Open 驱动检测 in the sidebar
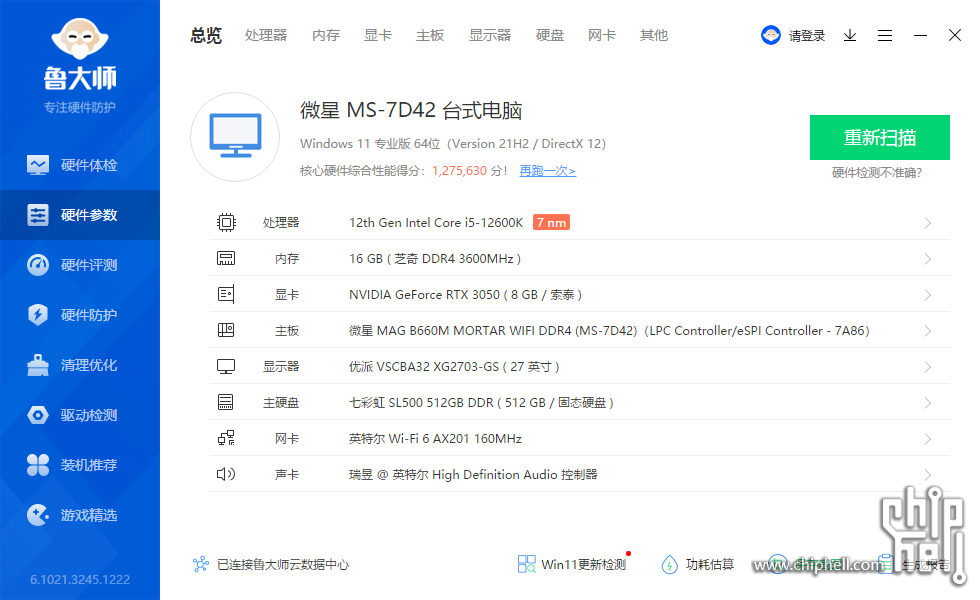 click(80, 415)
